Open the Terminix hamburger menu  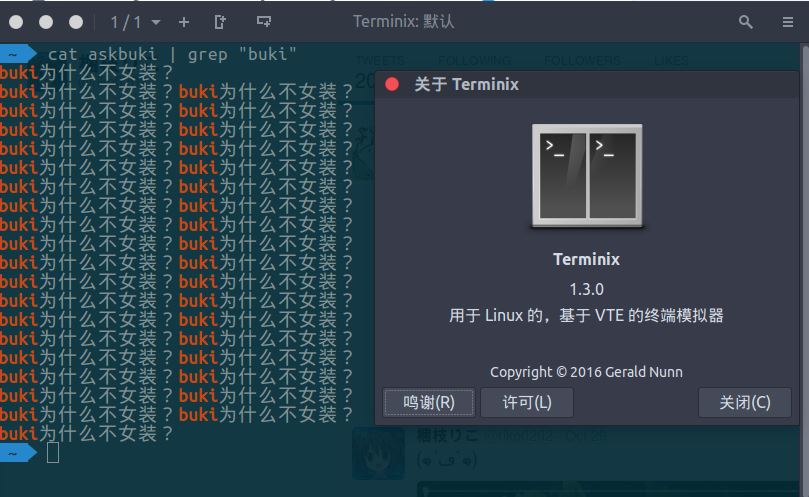pyautogui.click(x=787, y=22)
